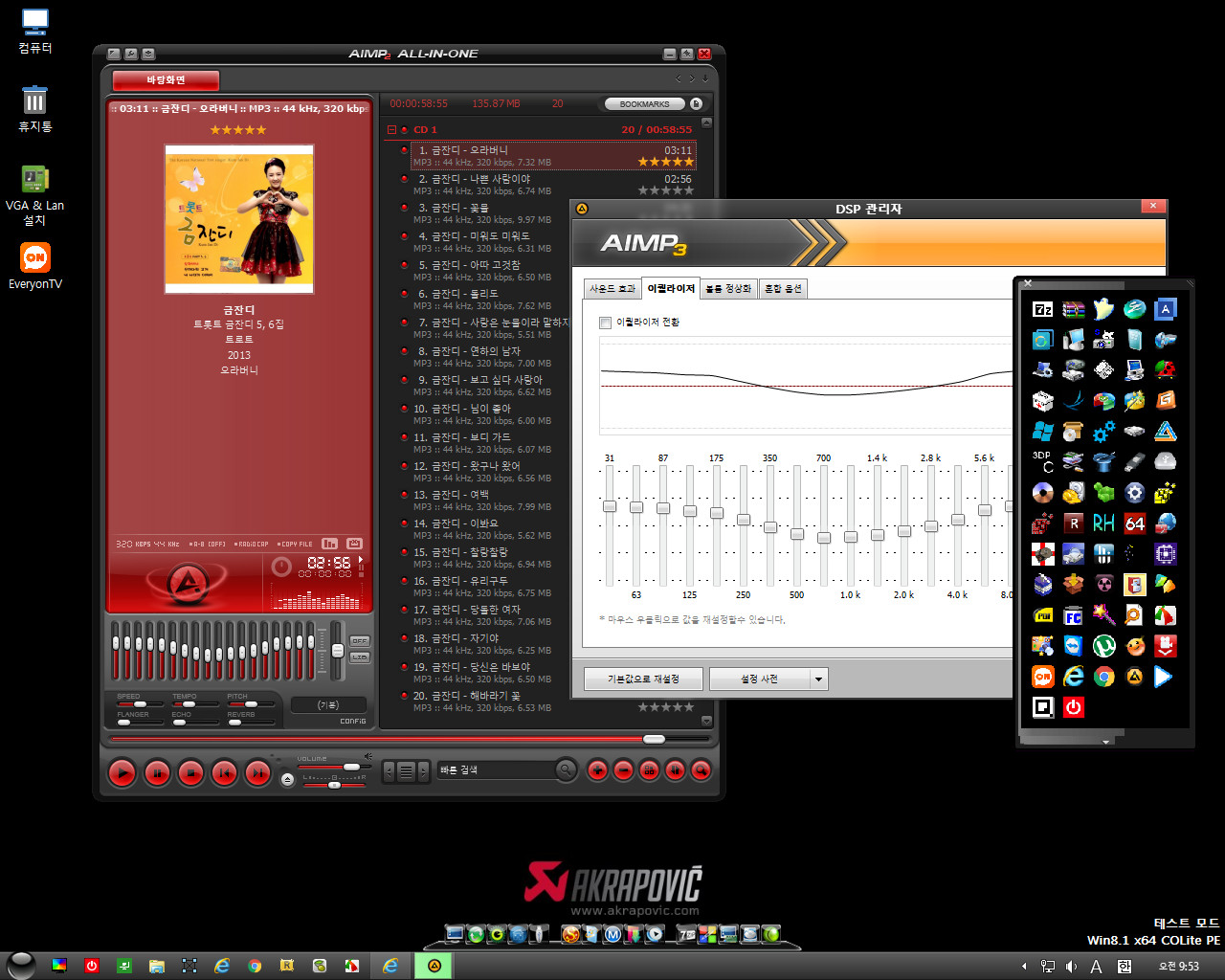This screenshot has width=1225, height=980.
Task: Launch AIMP icon in launcher panel
Action: [1134, 677]
